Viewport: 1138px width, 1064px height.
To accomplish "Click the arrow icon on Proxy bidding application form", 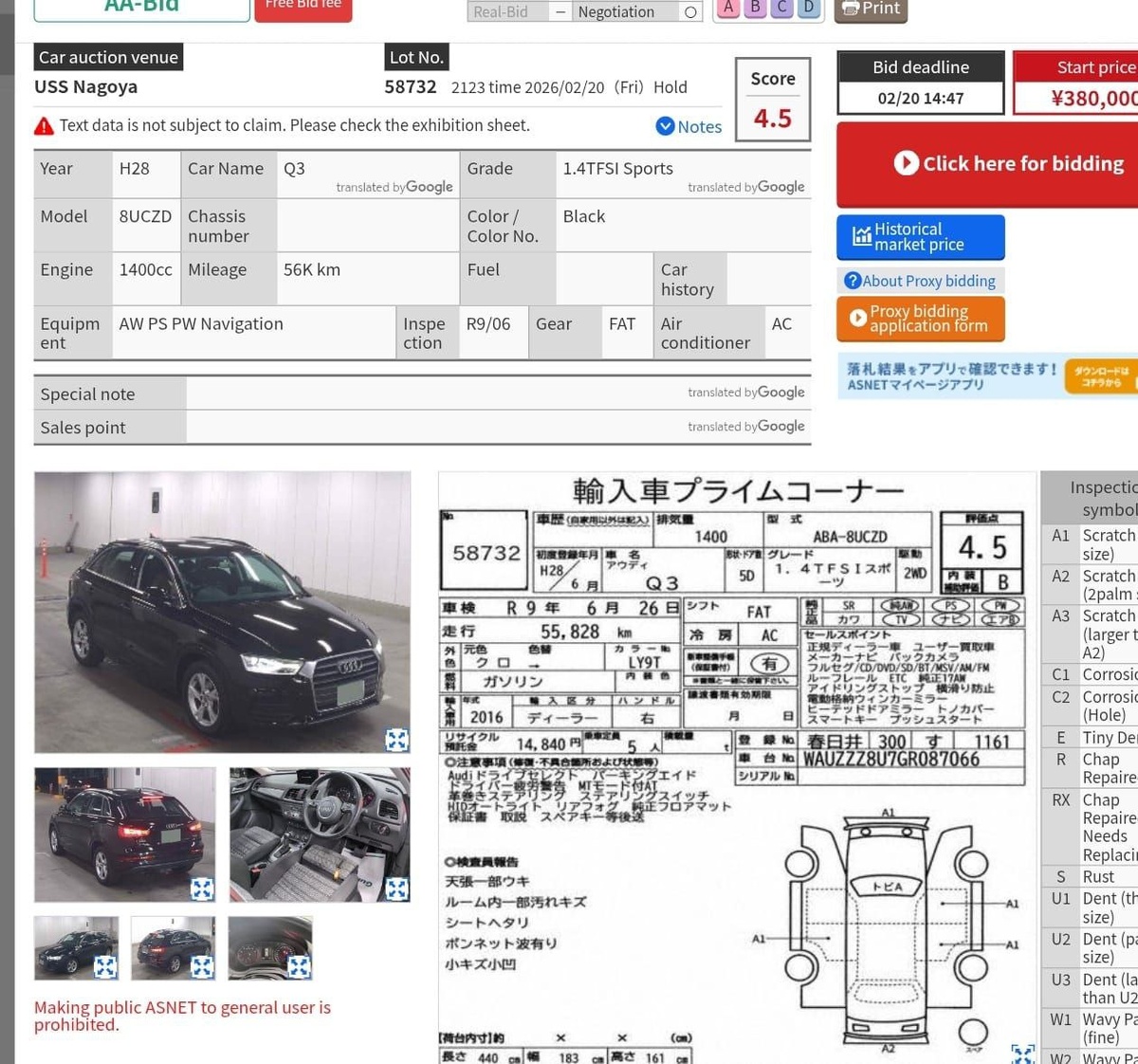I will point(858,319).
